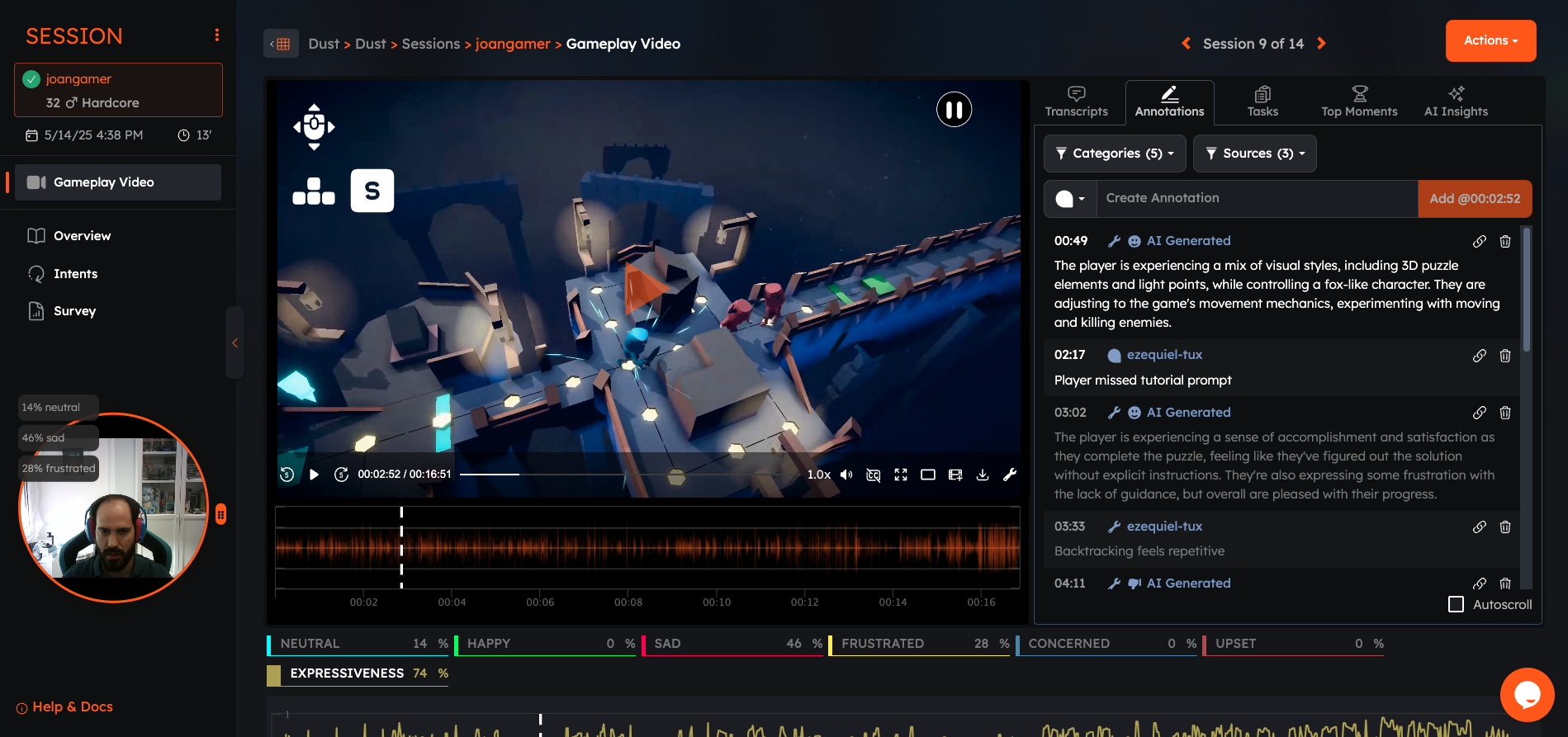Copy link for the 00:49 AI annotation
The image size is (1568, 737).
click(1479, 242)
